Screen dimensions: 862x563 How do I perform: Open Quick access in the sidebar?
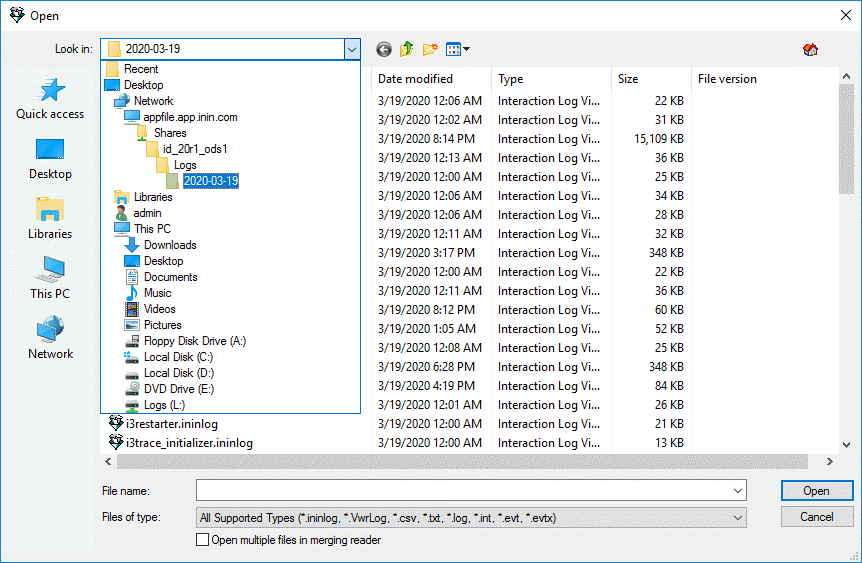click(50, 99)
